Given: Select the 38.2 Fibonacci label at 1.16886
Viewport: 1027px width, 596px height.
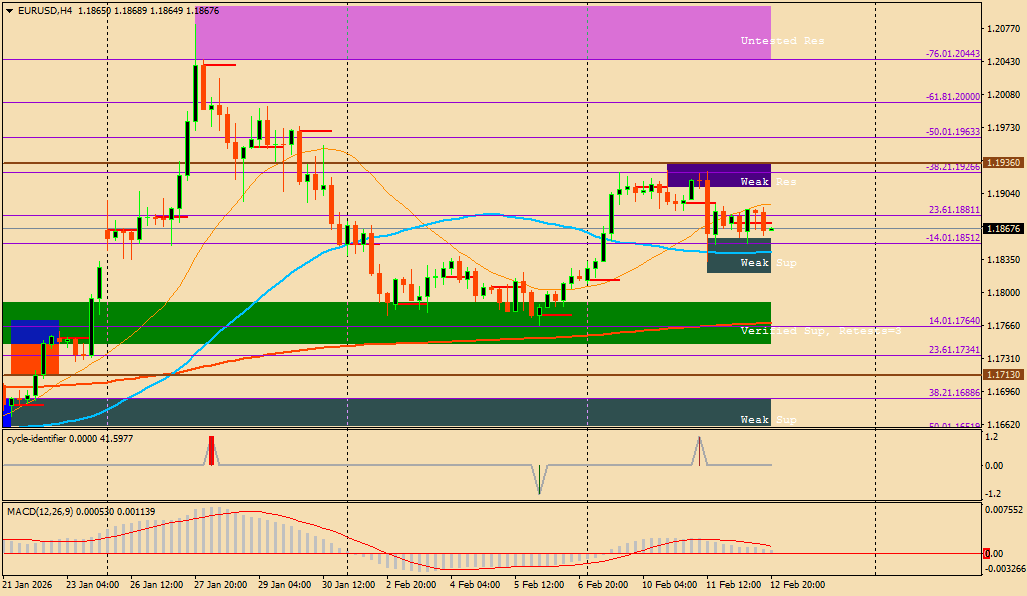Looking at the screenshot, I should (x=954, y=392).
